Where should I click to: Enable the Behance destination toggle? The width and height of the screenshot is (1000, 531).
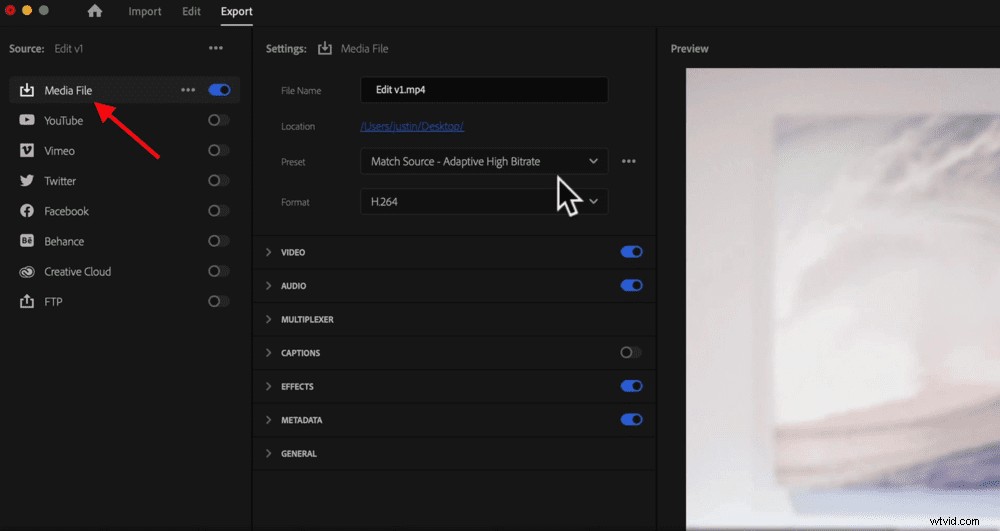click(219, 241)
